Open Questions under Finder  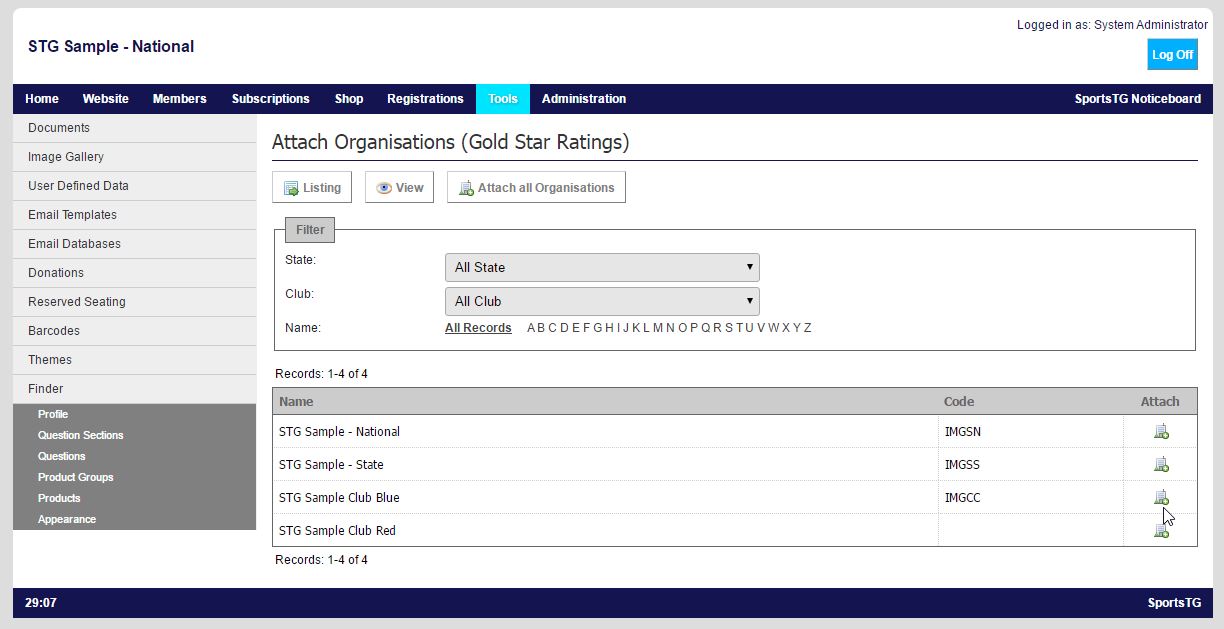(x=61, y=456)
